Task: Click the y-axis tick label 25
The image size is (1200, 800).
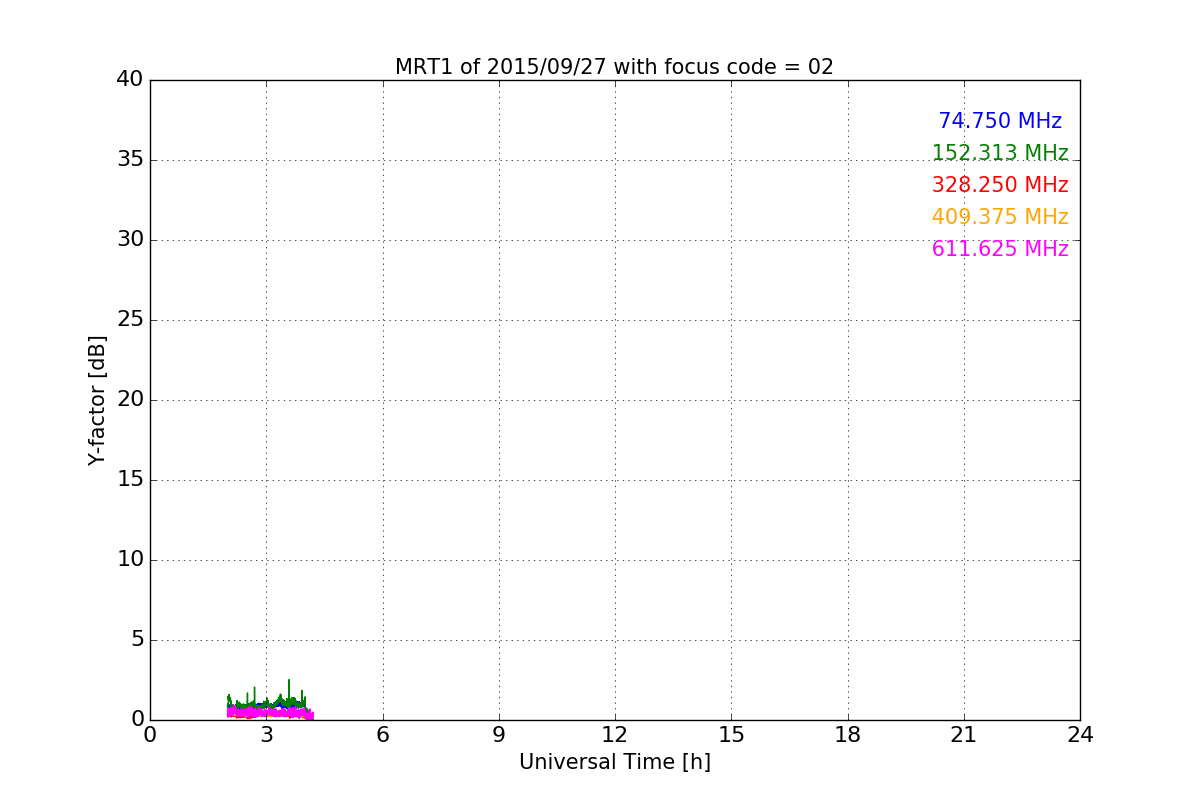Action: [130, 320]
